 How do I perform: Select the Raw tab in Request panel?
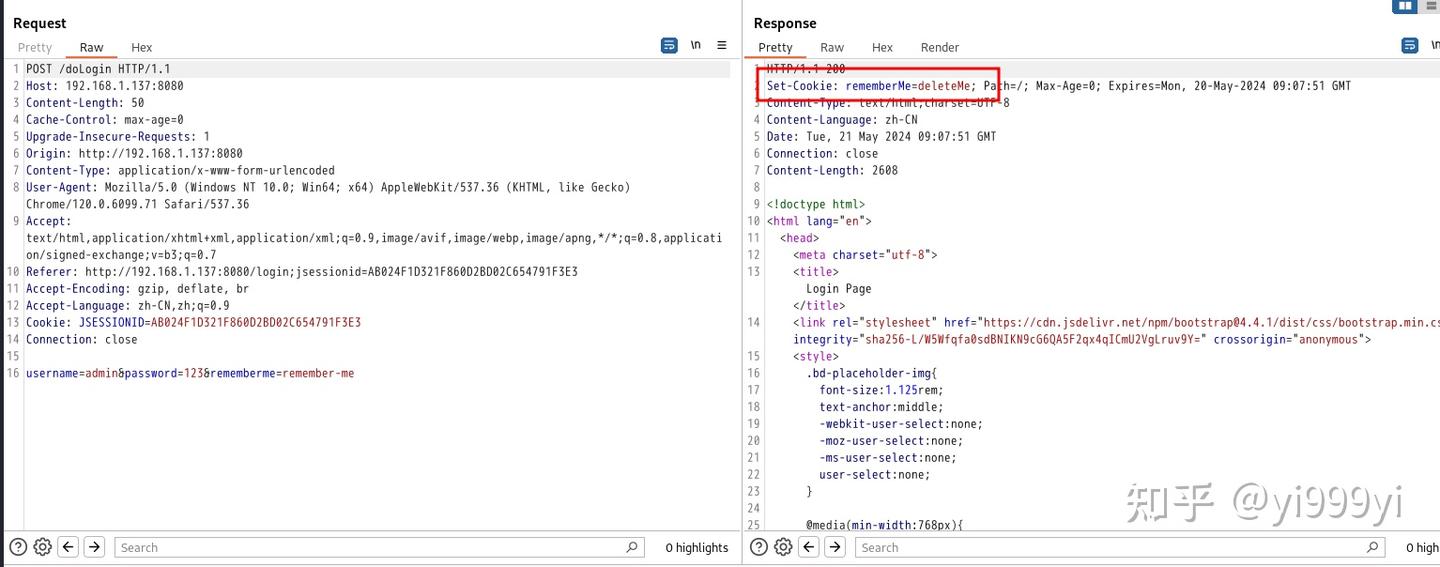coord(92,47)
